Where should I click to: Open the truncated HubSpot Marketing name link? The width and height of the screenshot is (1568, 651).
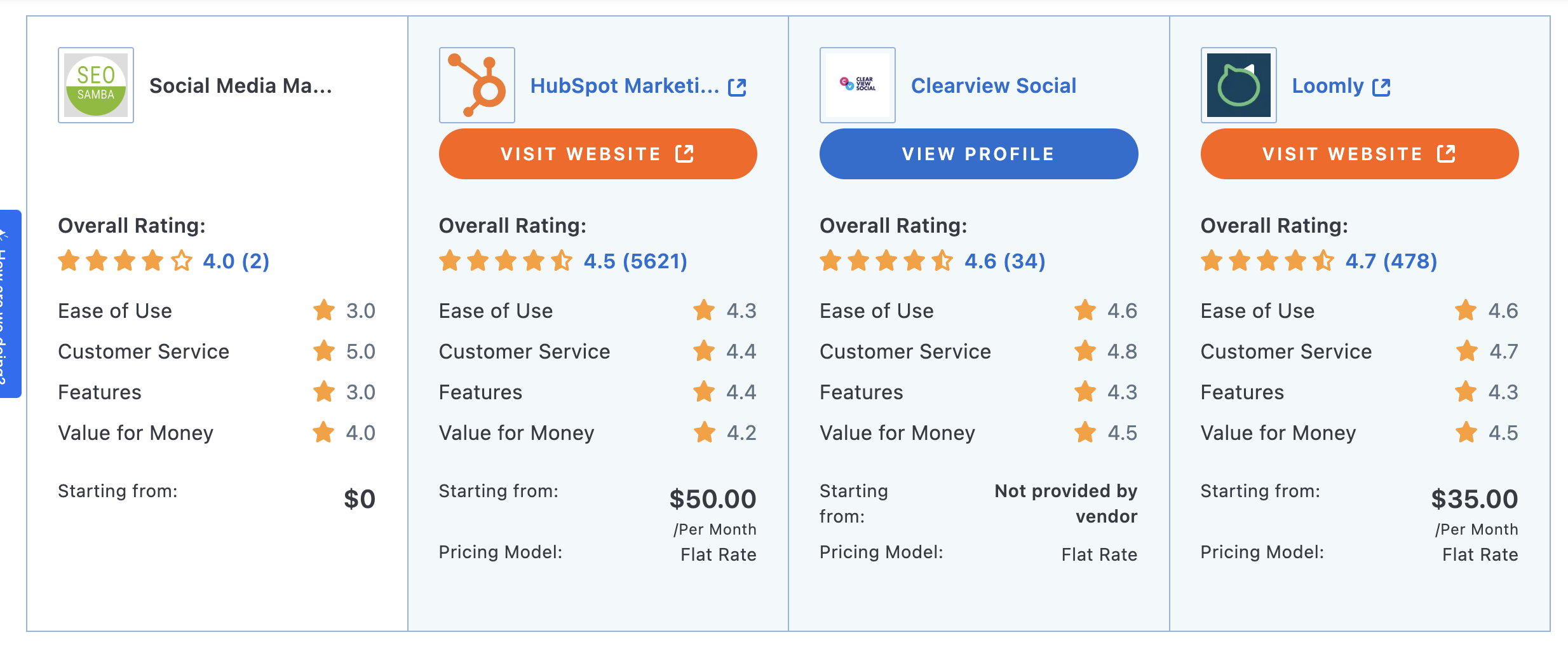[625, 86]
